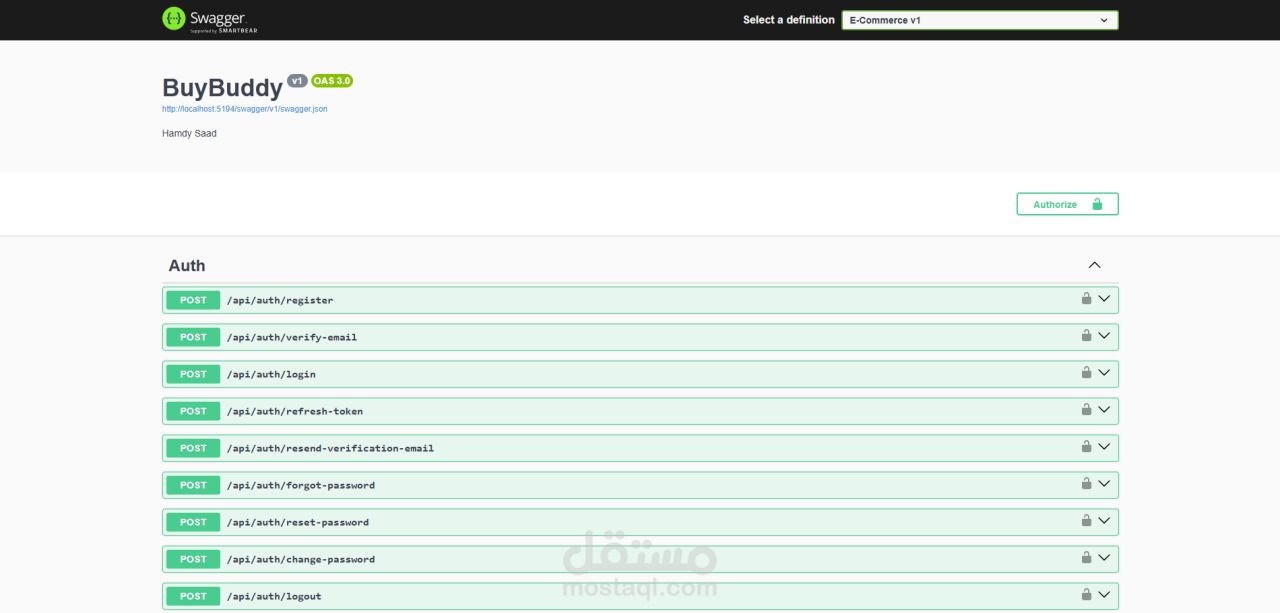This screenshot has height=613, width=1280.
Task: Click the Hamdy Saad description text
Action: 189,133
